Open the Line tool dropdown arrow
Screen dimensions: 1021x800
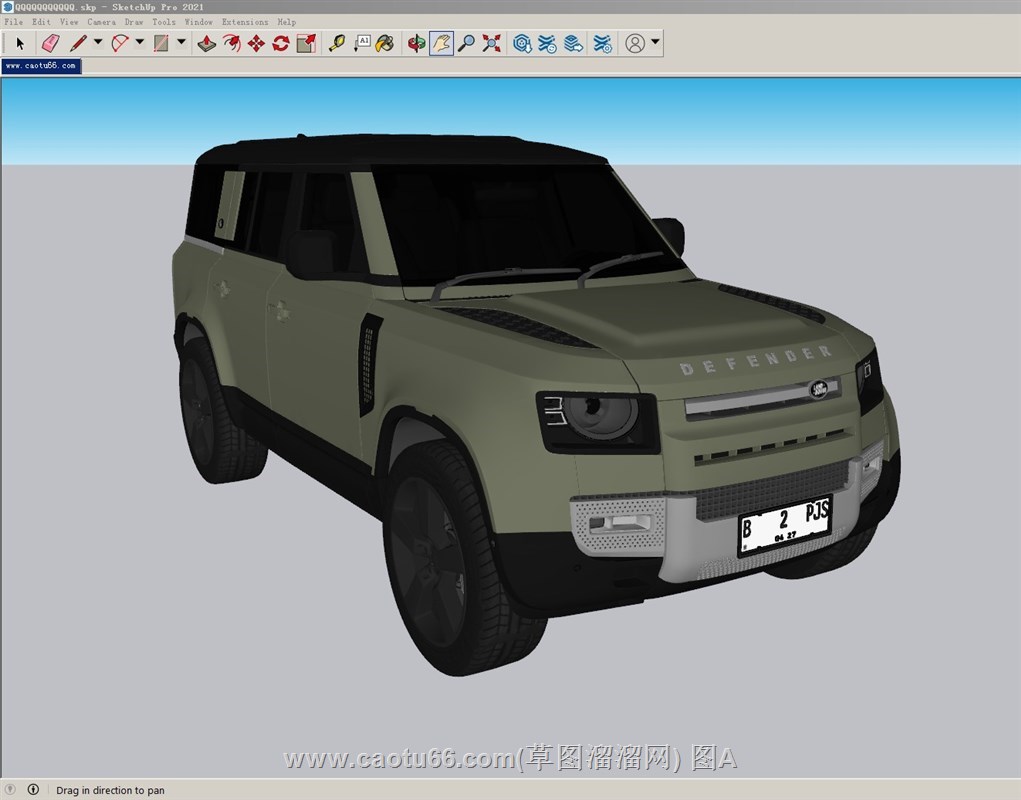[98, 42]
